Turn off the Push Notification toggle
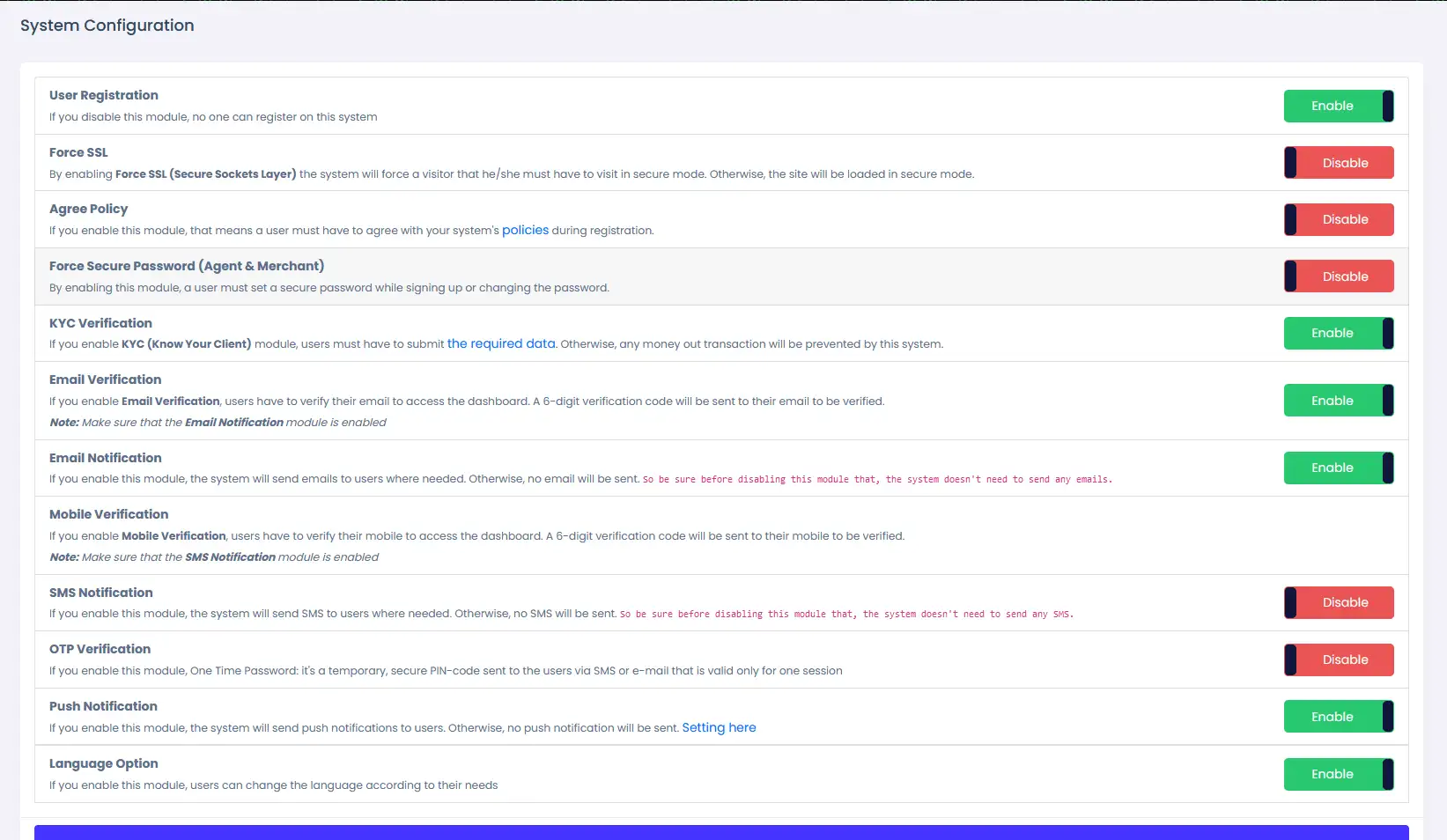 point(1339,717)
